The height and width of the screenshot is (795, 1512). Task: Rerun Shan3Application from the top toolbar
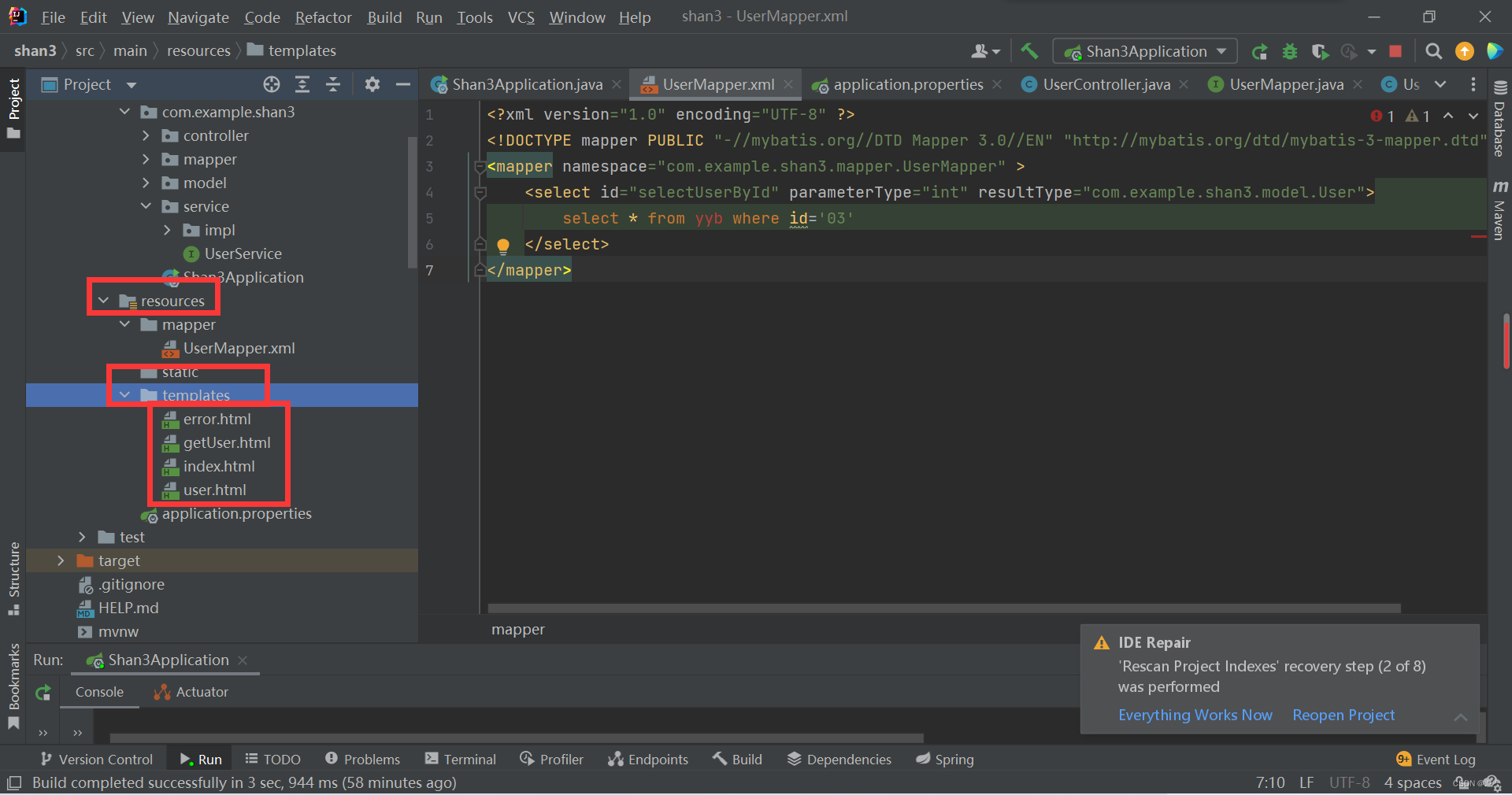click(x=1260, y=51)
